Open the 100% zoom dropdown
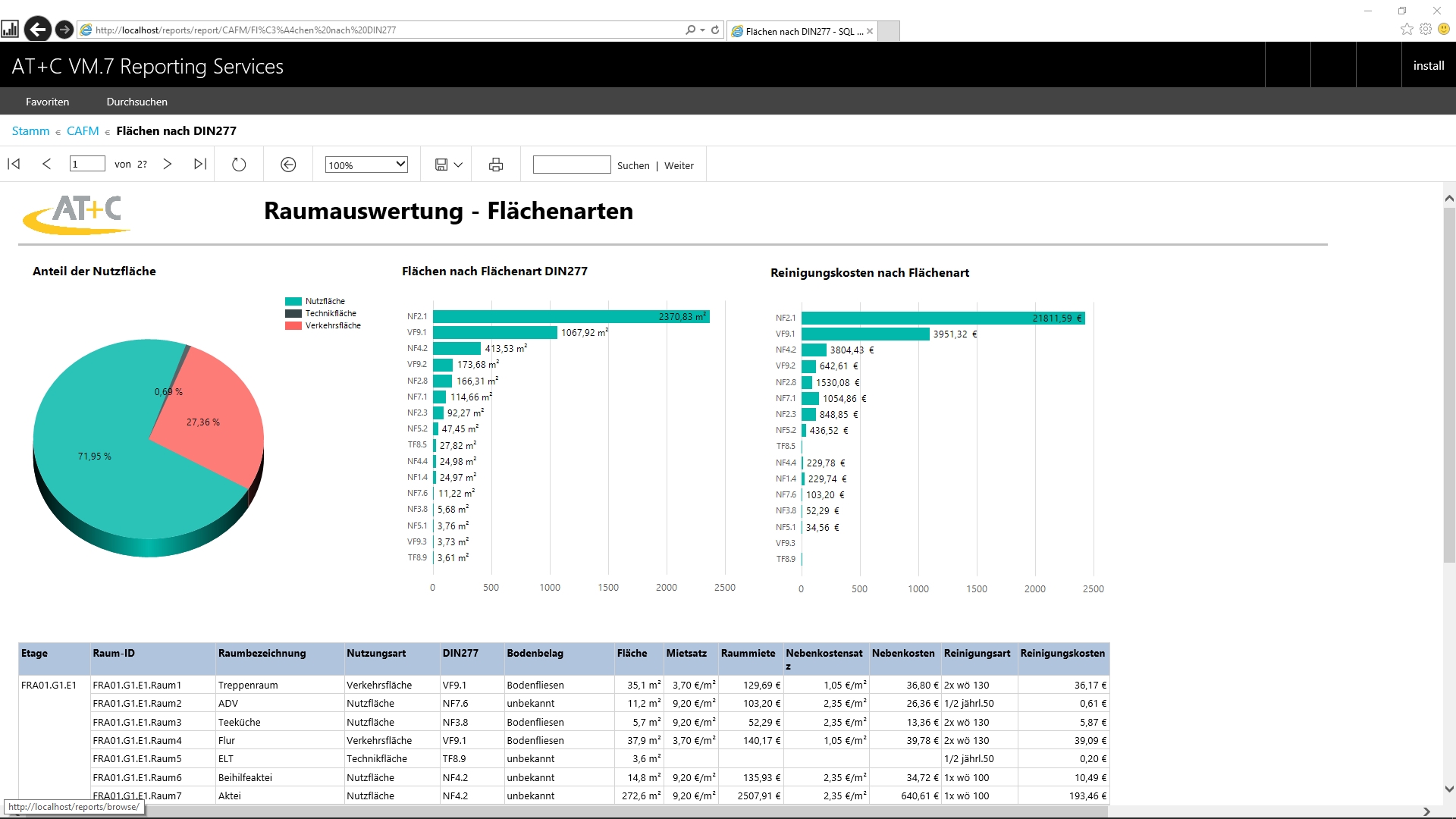 point(367,165)
